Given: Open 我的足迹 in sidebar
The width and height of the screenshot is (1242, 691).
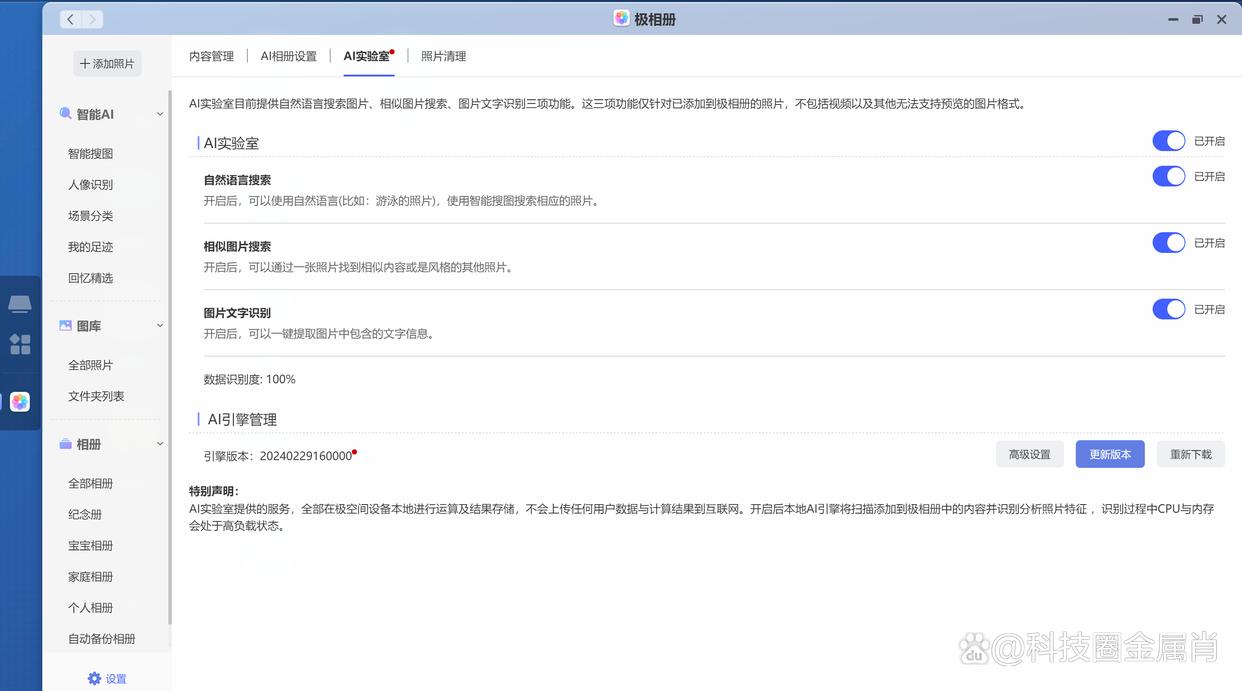Looking at the screenshot, I should pos(91,247).
